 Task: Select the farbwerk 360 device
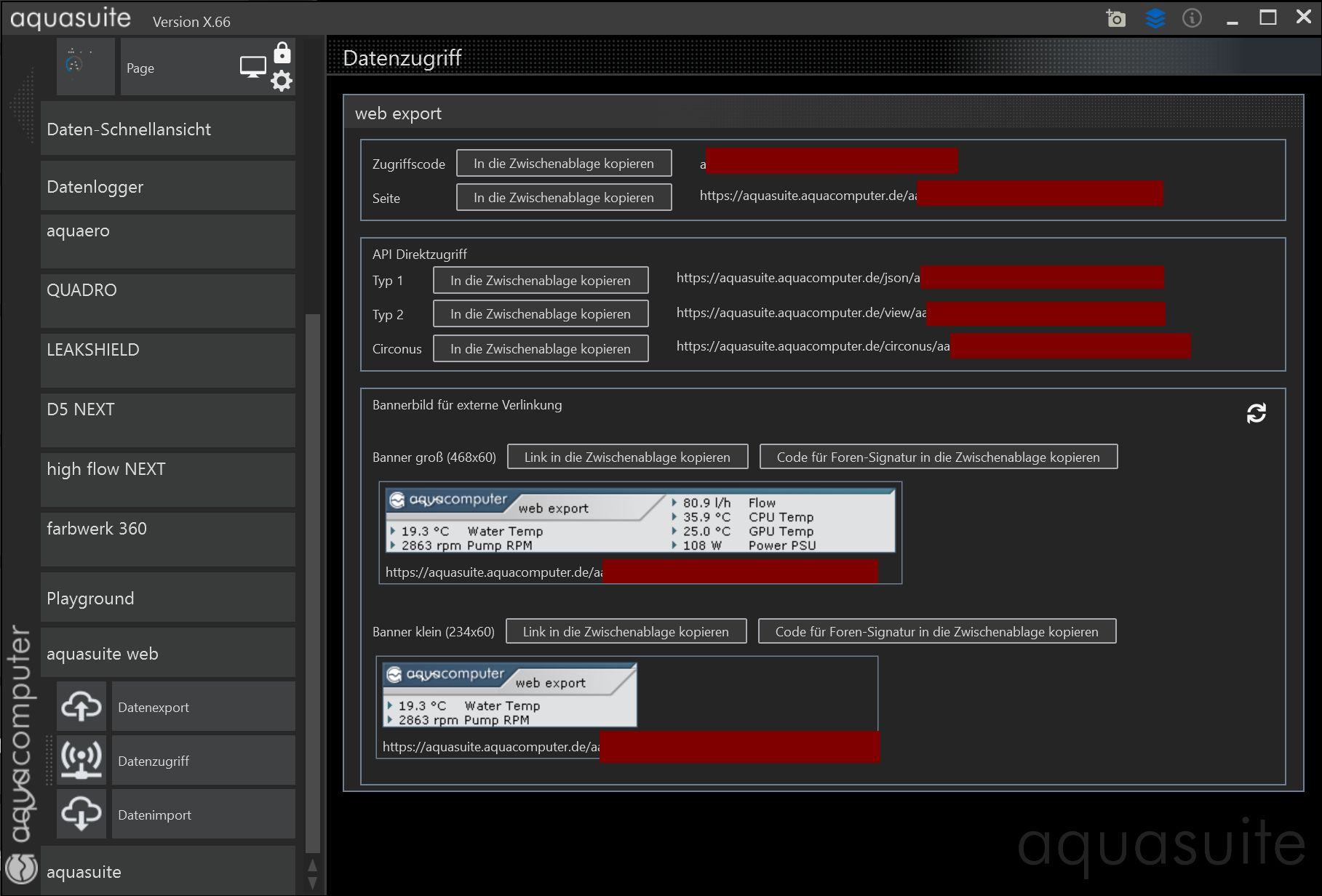tap(168, 540)
